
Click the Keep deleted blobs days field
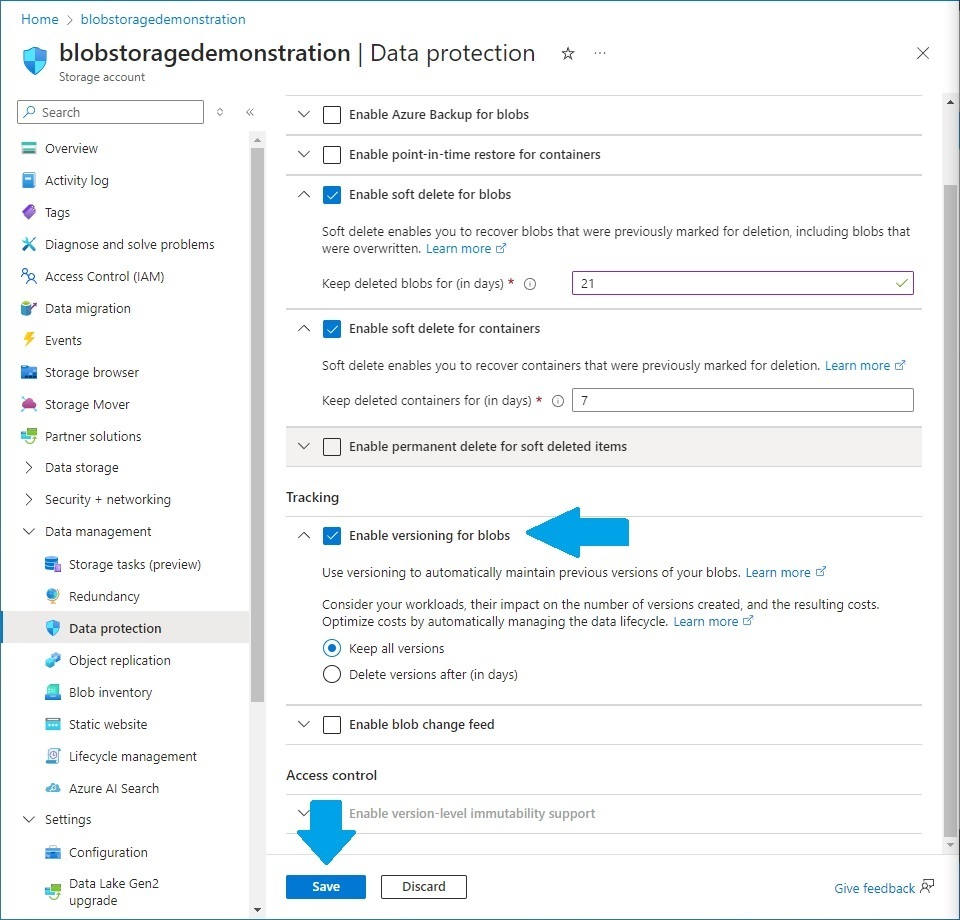743,283
